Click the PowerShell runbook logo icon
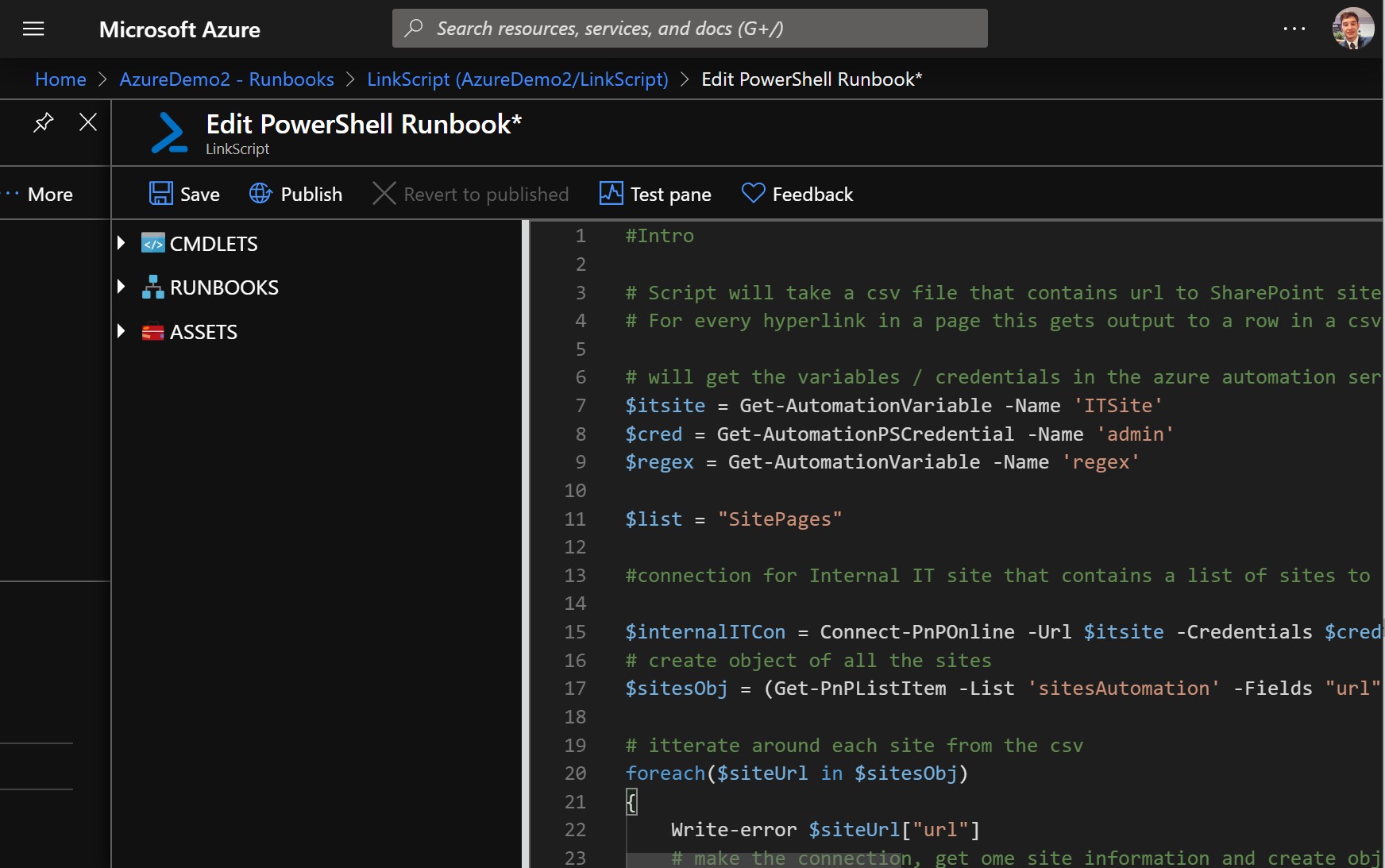 click(169, 133)
